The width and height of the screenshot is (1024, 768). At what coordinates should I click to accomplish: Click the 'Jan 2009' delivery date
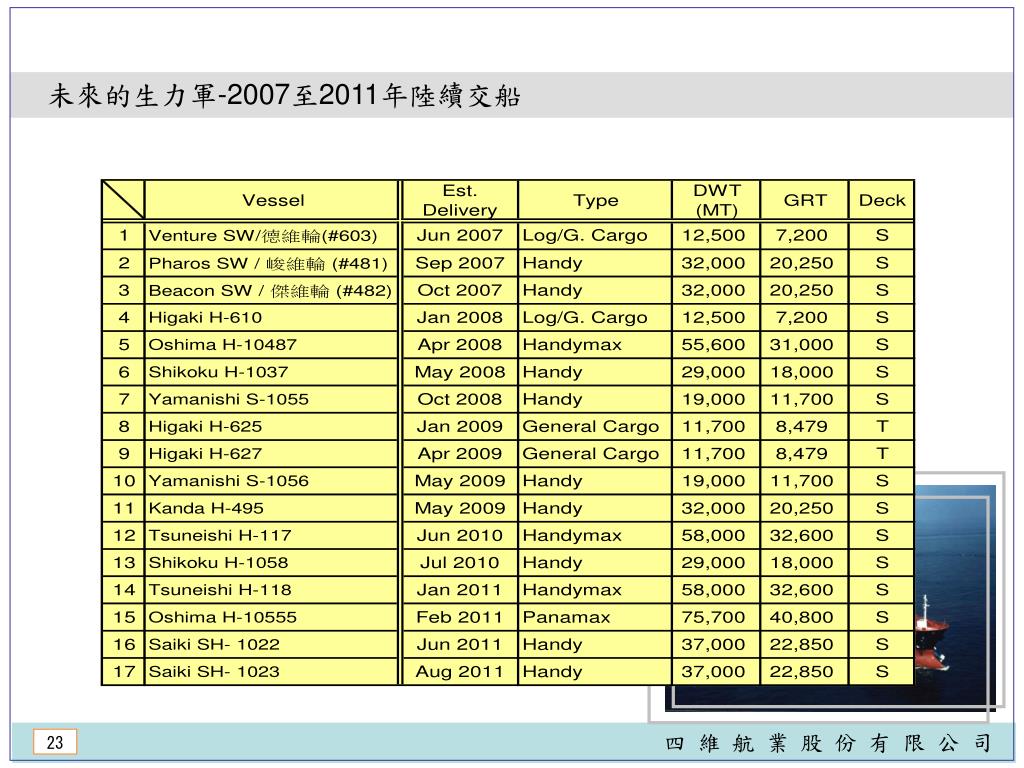[x=460, y=426]
